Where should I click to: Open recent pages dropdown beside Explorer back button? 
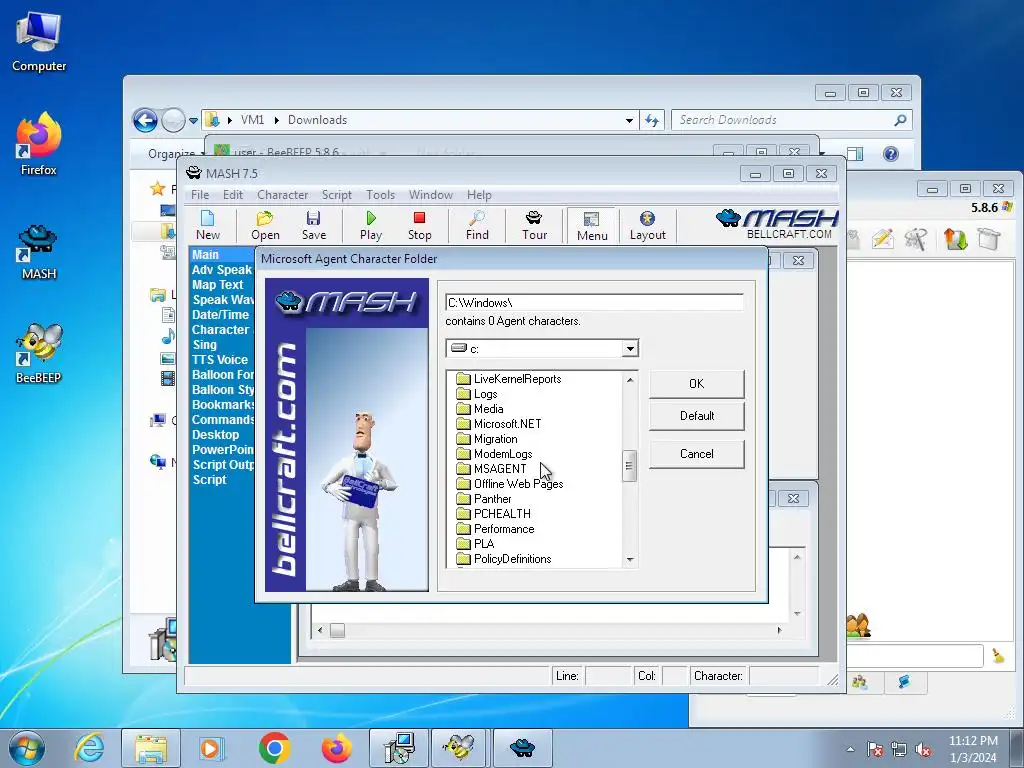click(x=193, y=120)
